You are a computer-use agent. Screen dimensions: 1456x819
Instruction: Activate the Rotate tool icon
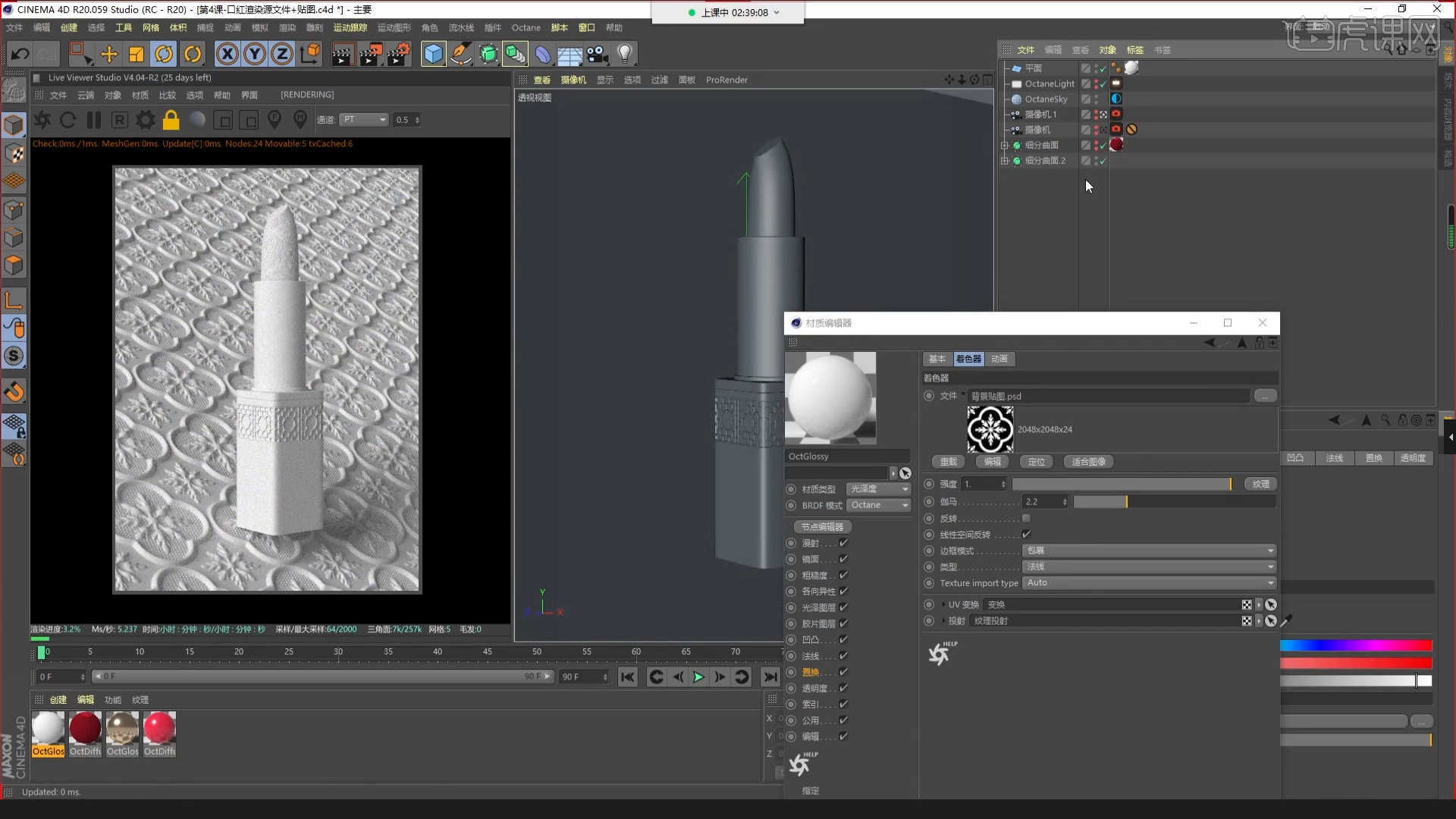tap(164, 54)
